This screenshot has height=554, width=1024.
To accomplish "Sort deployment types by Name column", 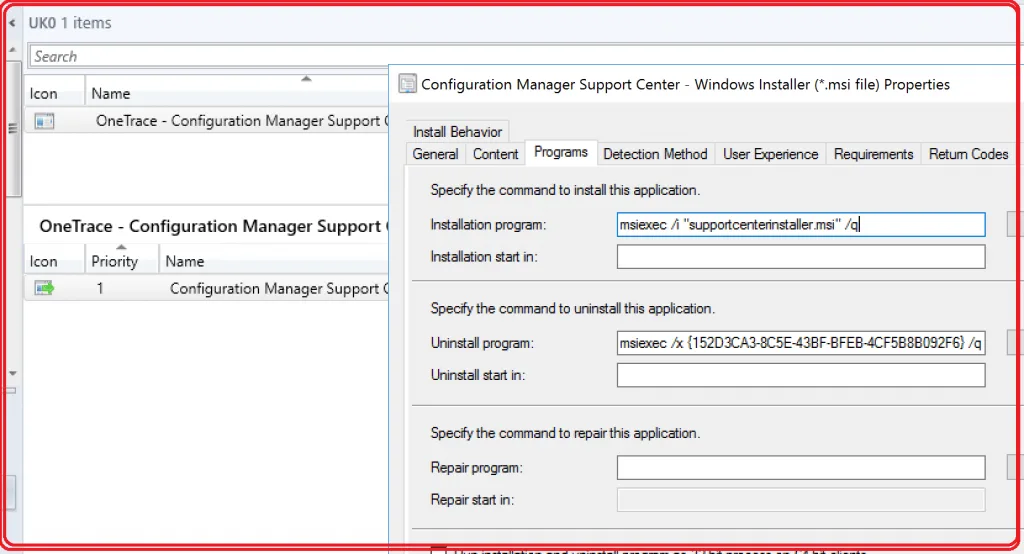I will (x=274, y=261).
